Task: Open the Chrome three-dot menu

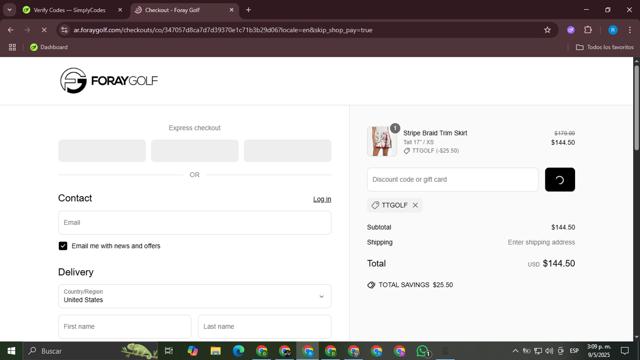Action: (630, 30)
